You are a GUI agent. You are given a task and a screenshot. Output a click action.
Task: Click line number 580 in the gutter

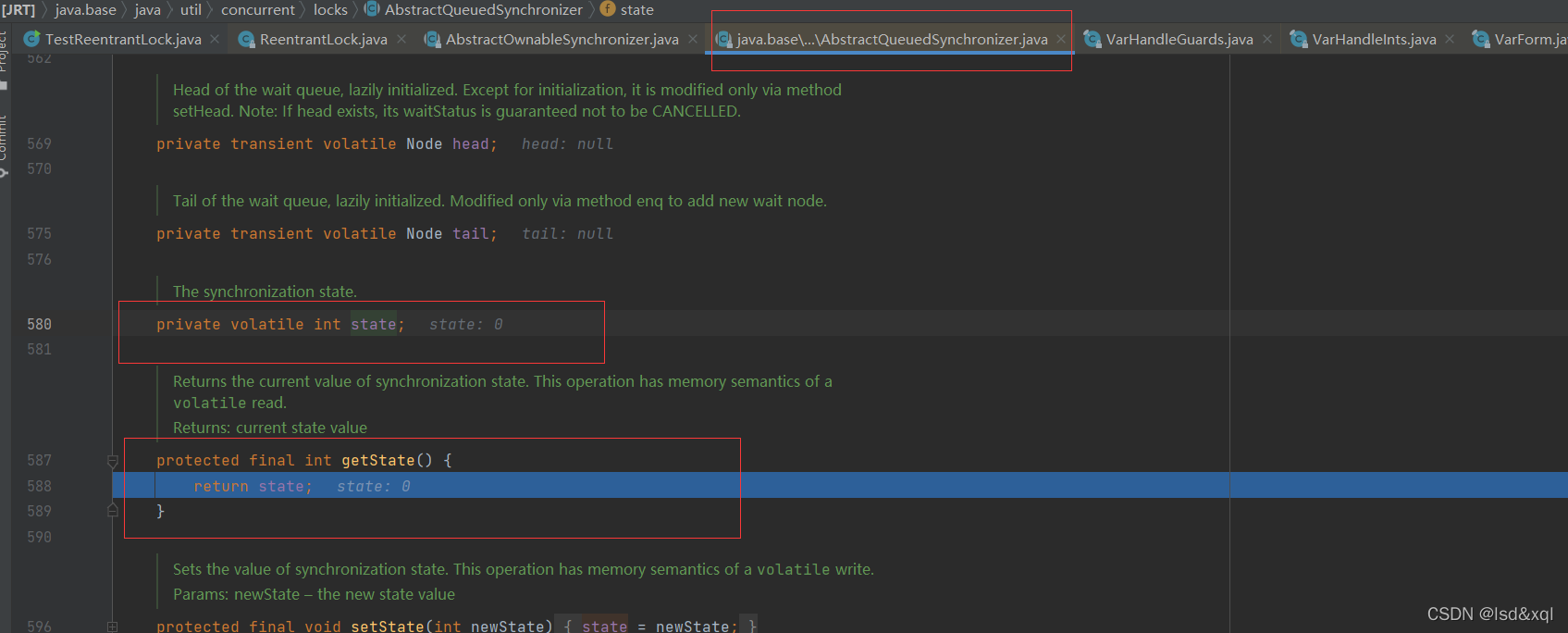[x=39, y=324]
